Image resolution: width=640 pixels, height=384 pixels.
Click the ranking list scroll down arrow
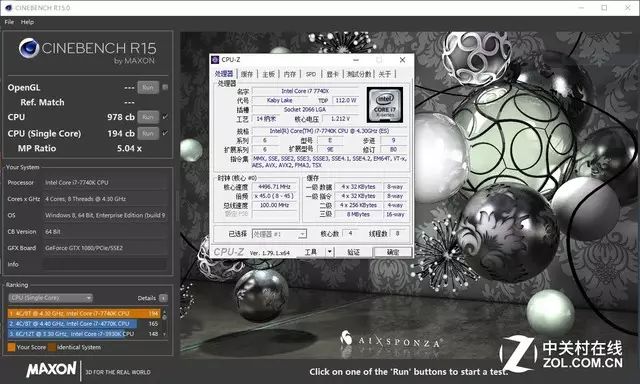[x=165, y=335]
